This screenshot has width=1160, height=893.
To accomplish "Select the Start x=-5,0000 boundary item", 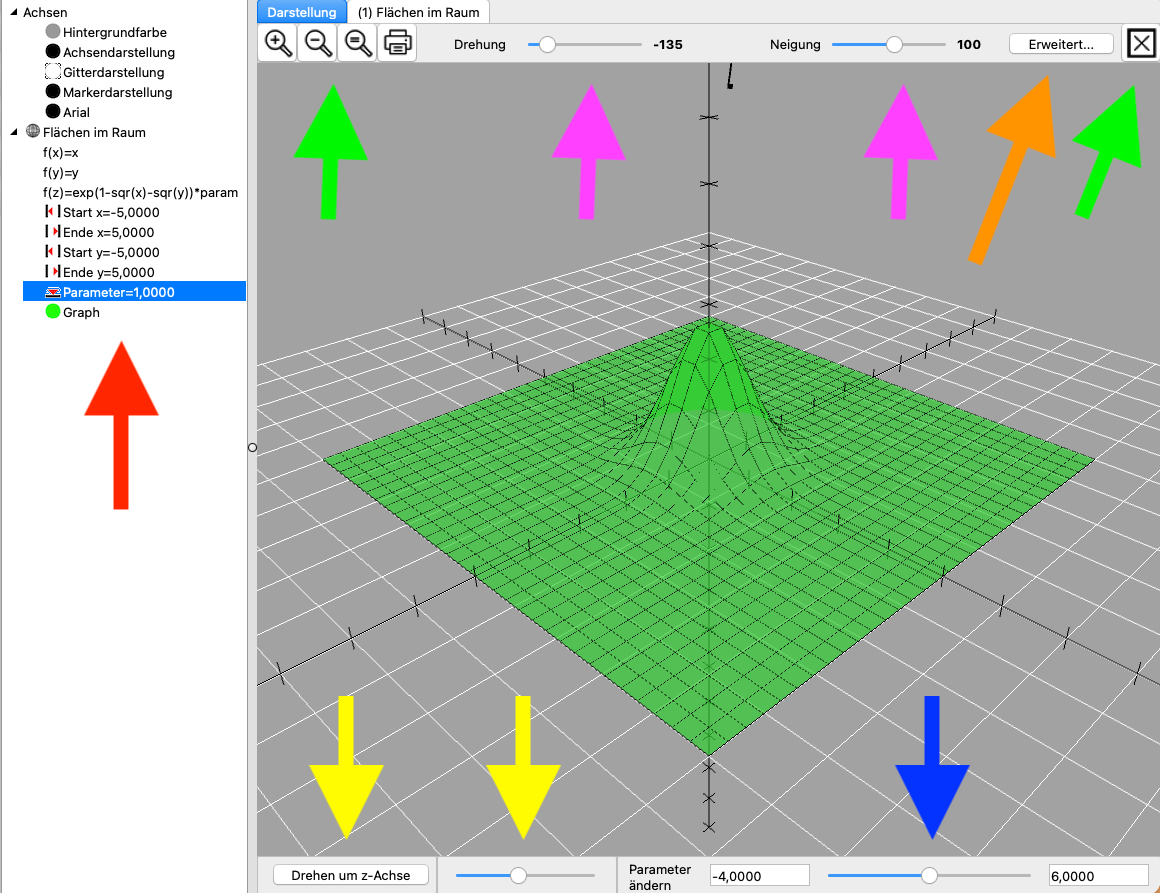I will tap(110, 212).
